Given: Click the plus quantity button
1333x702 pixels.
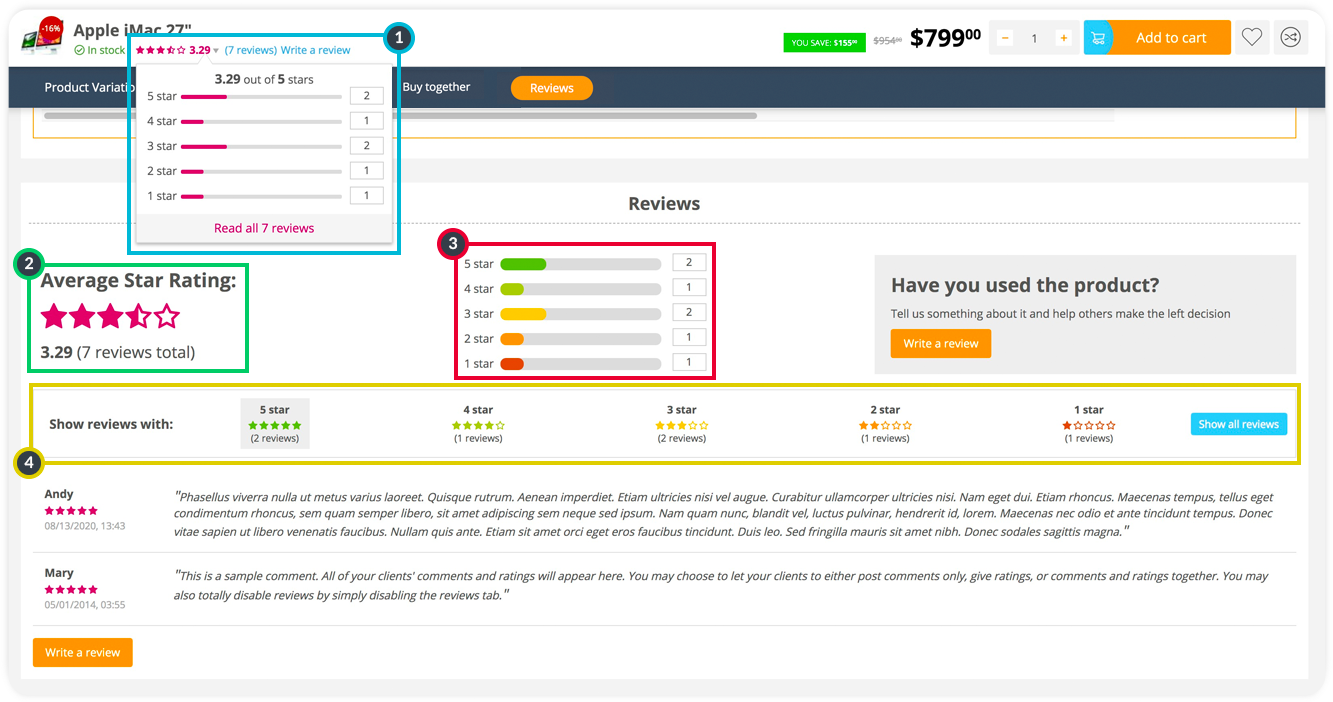Looking at the screenshot, I should pos(1063,38).
